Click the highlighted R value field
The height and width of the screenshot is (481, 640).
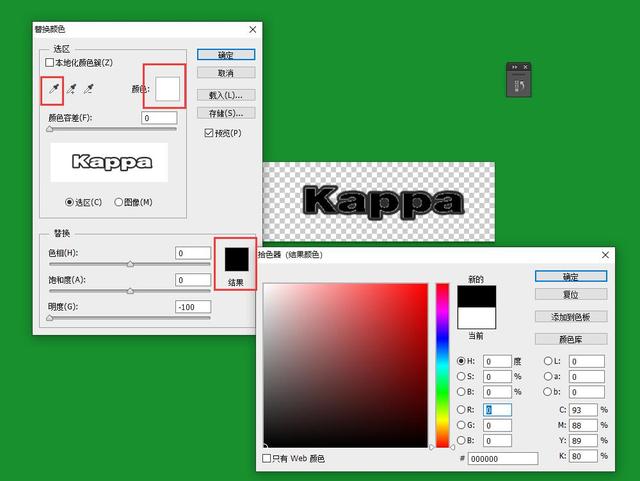[497, 410]
